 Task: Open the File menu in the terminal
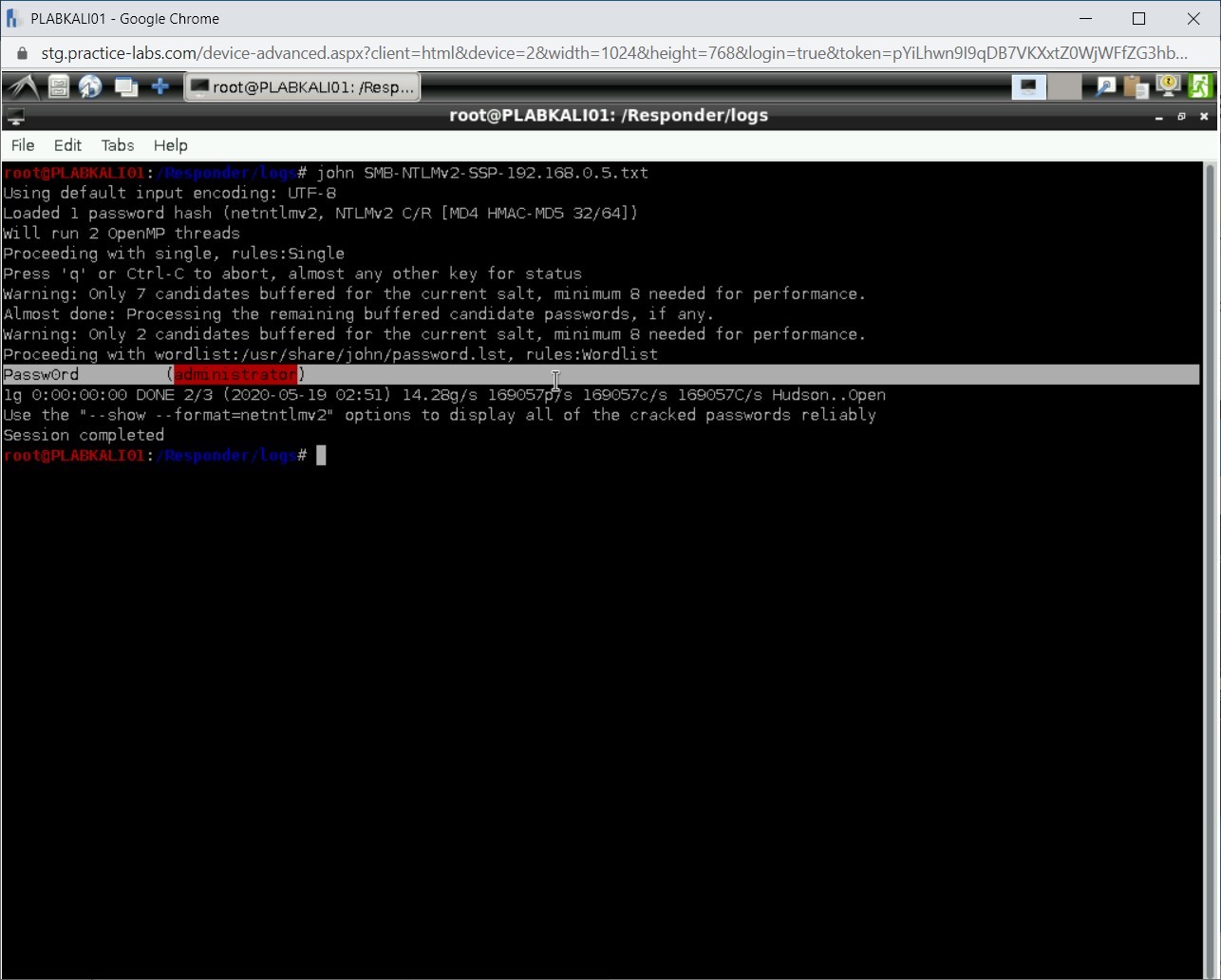(22, 145)
